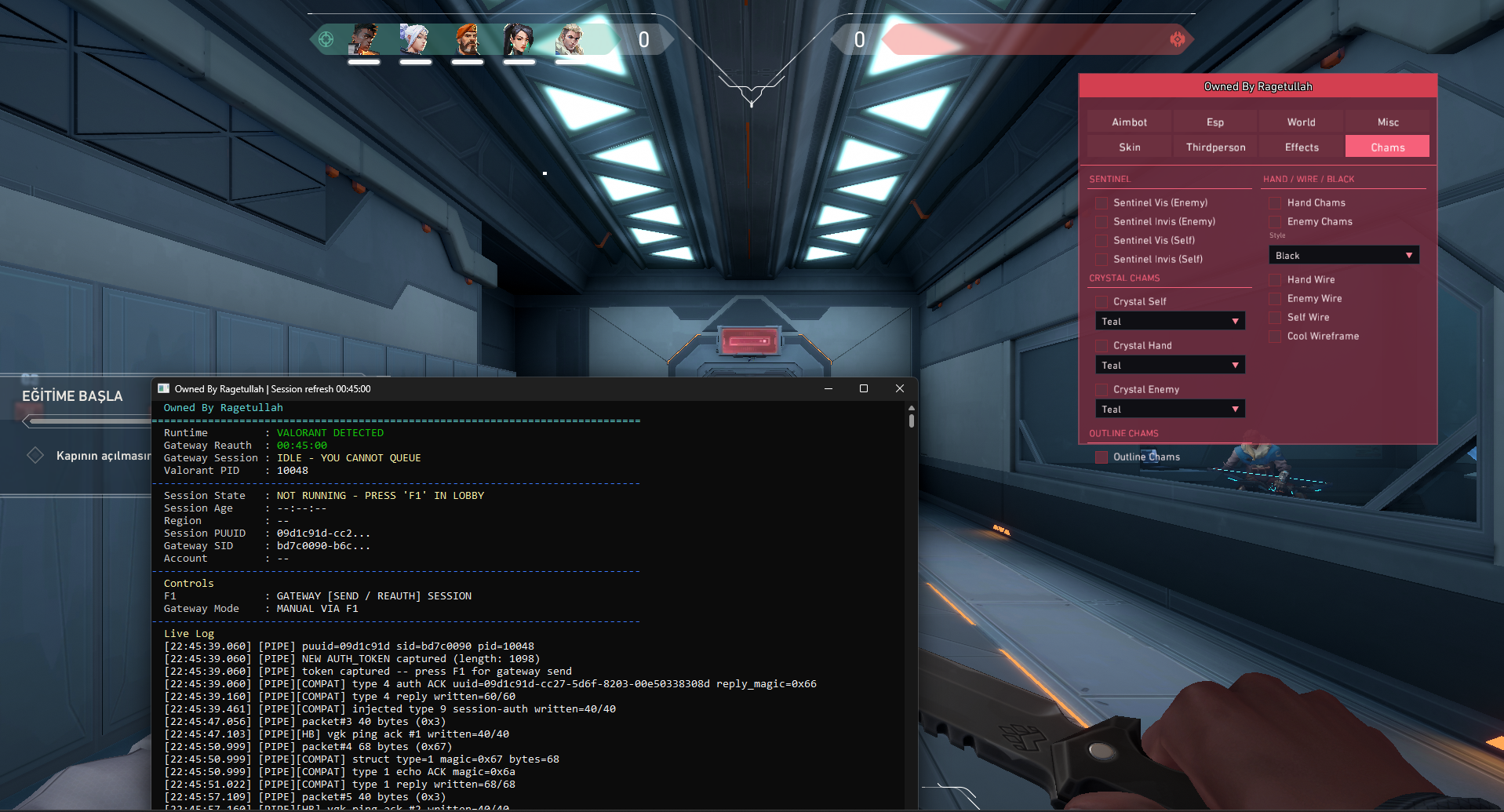Click the Gateway Reauth timer 00:45:00
Viewport: 1504px width, 812px height.
302,445
